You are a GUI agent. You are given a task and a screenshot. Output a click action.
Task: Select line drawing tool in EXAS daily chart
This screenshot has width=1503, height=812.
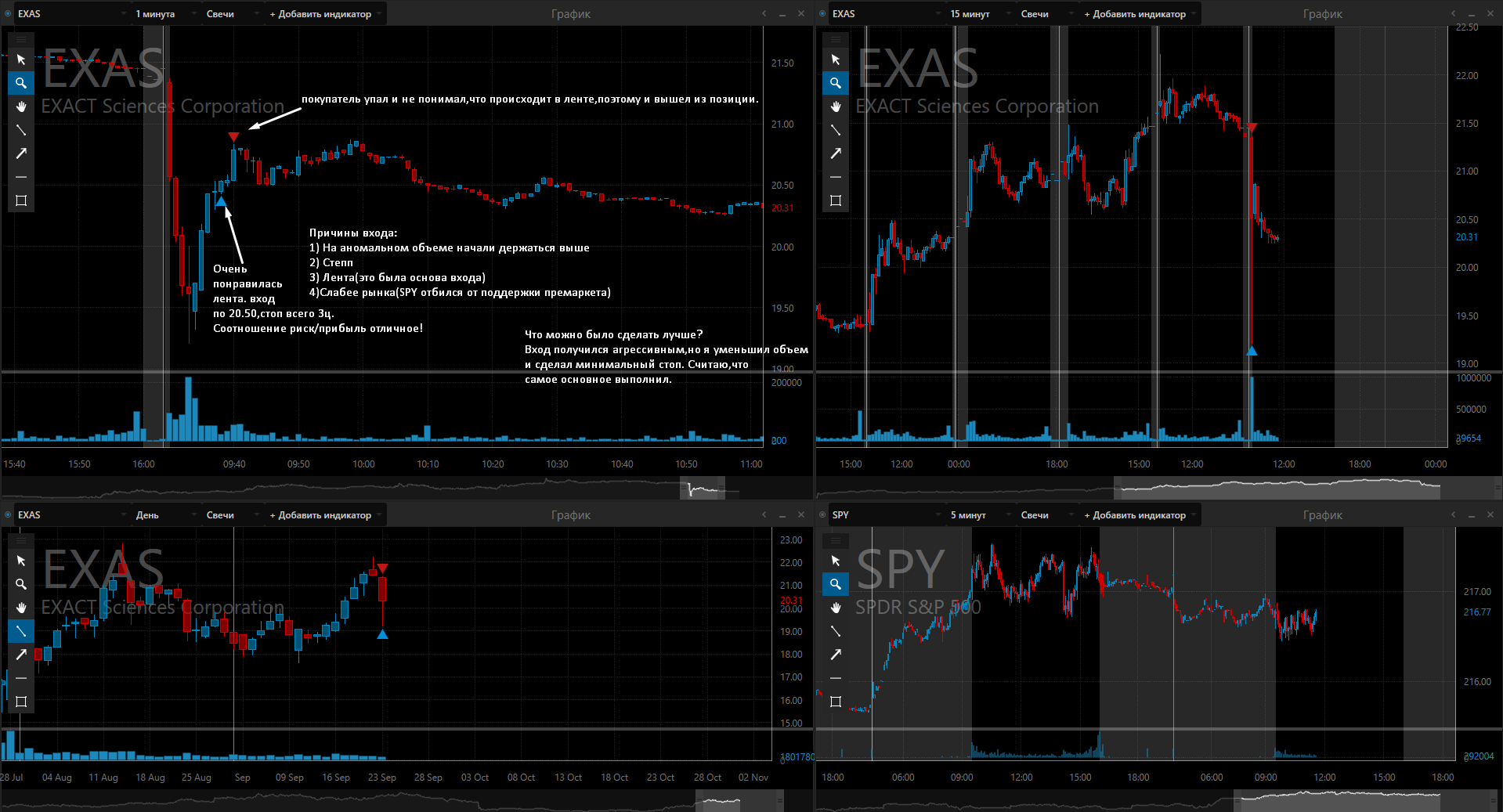click(21, 631)
